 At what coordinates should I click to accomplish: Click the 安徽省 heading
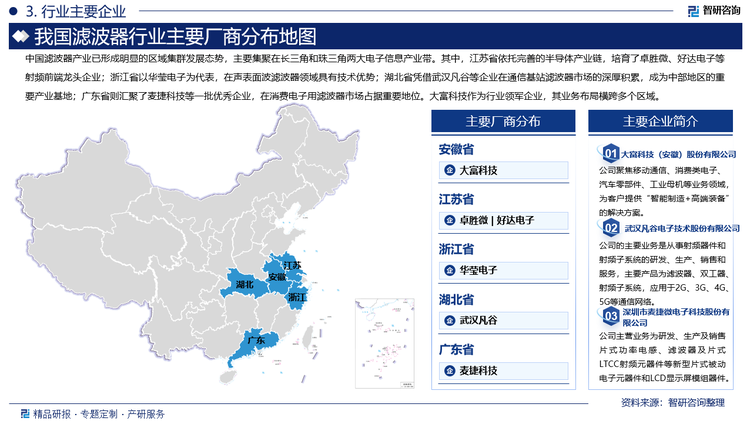456,149
